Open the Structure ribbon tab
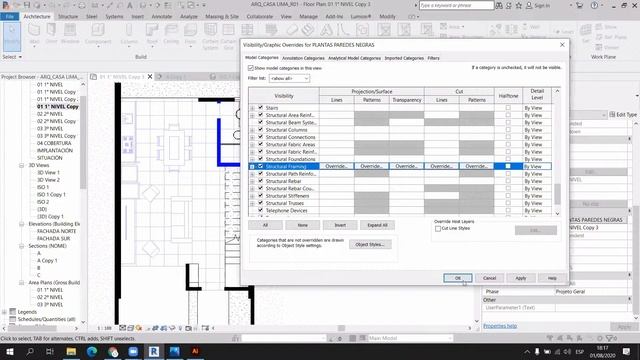 coord(68,16)
